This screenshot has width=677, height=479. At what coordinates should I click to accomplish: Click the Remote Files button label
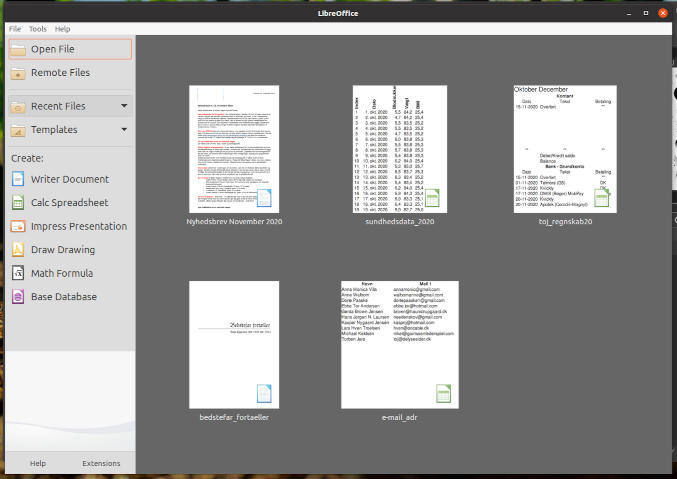pos(60,73)
